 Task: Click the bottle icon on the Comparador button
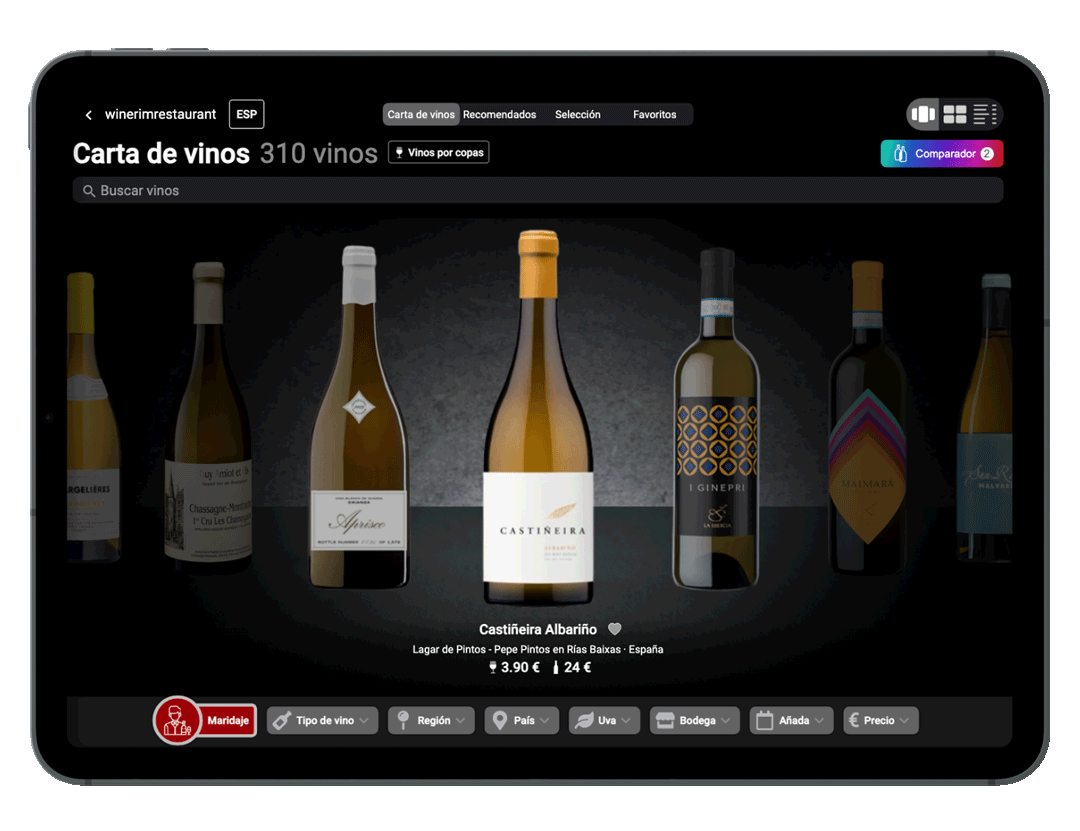901,152
